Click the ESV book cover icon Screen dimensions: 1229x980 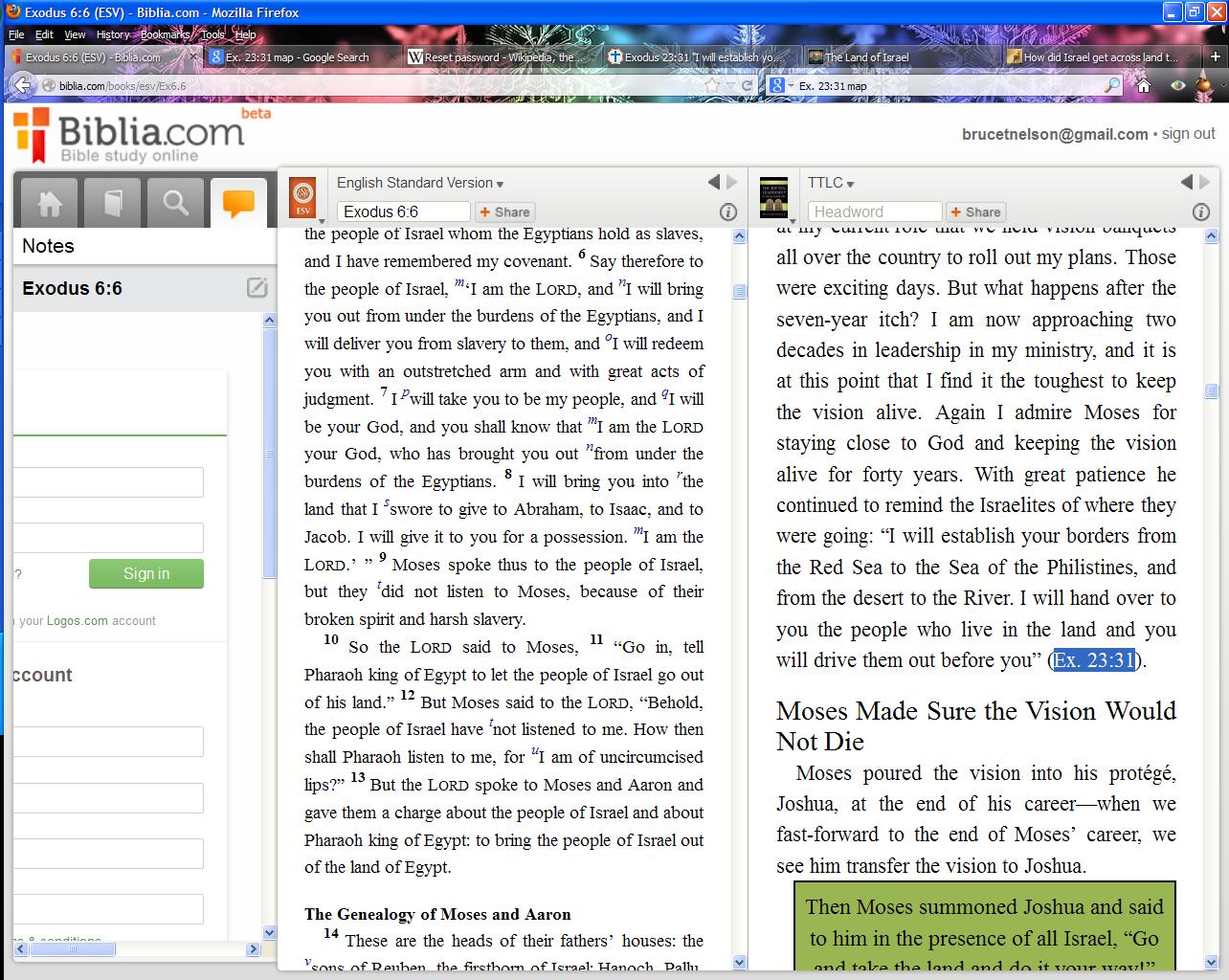tap(302, 198)
